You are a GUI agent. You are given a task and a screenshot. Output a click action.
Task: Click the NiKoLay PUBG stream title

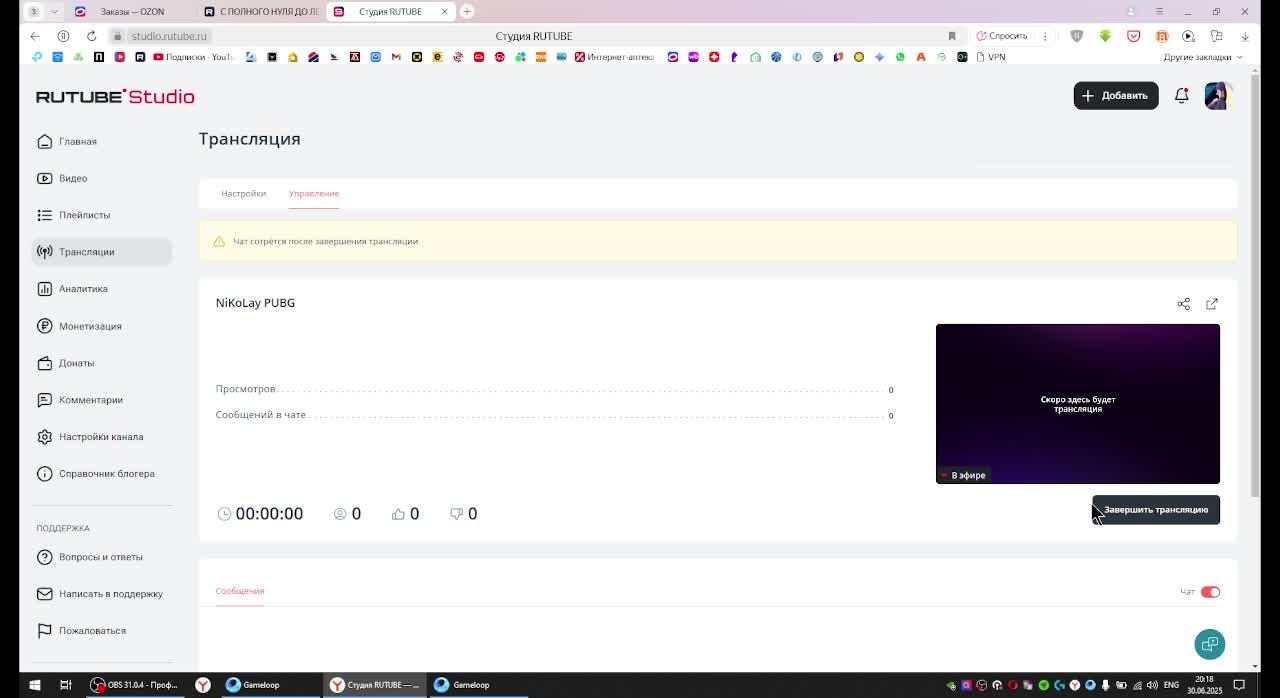(x=255, y=303)
